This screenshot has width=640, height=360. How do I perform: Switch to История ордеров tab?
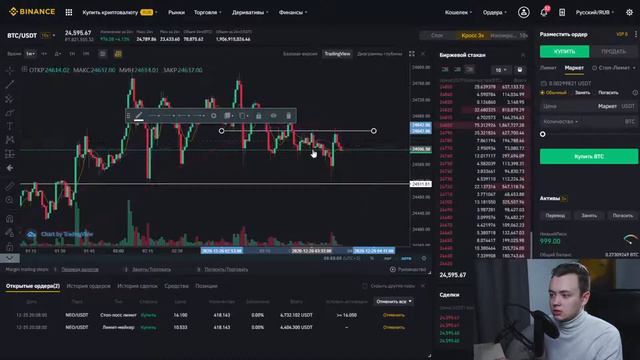tap(89, 286)
